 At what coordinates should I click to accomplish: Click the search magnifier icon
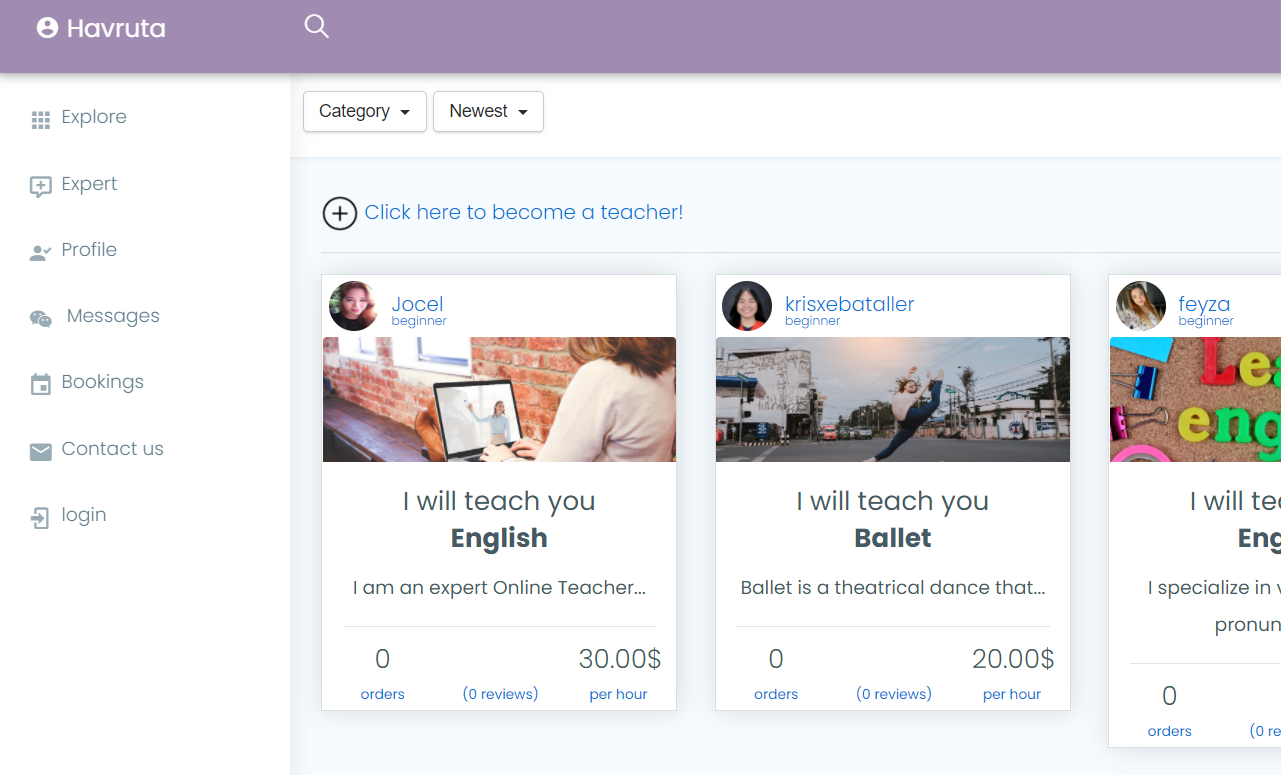[316, 27]
